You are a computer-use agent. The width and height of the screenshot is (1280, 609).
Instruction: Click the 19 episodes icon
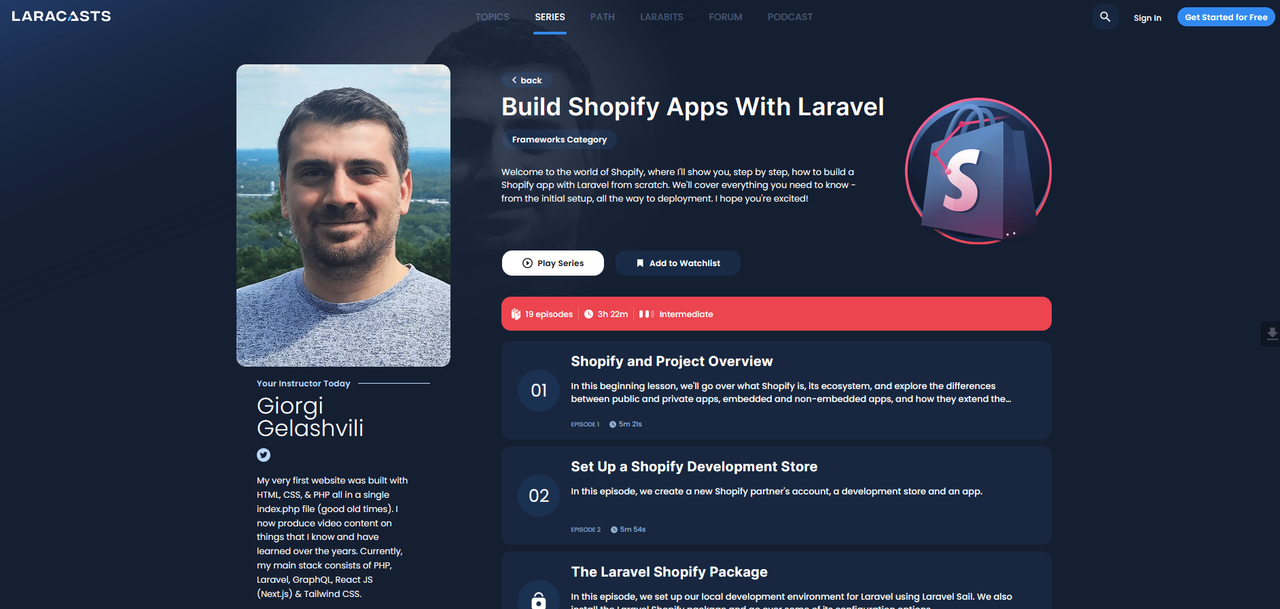coord(516,314)
